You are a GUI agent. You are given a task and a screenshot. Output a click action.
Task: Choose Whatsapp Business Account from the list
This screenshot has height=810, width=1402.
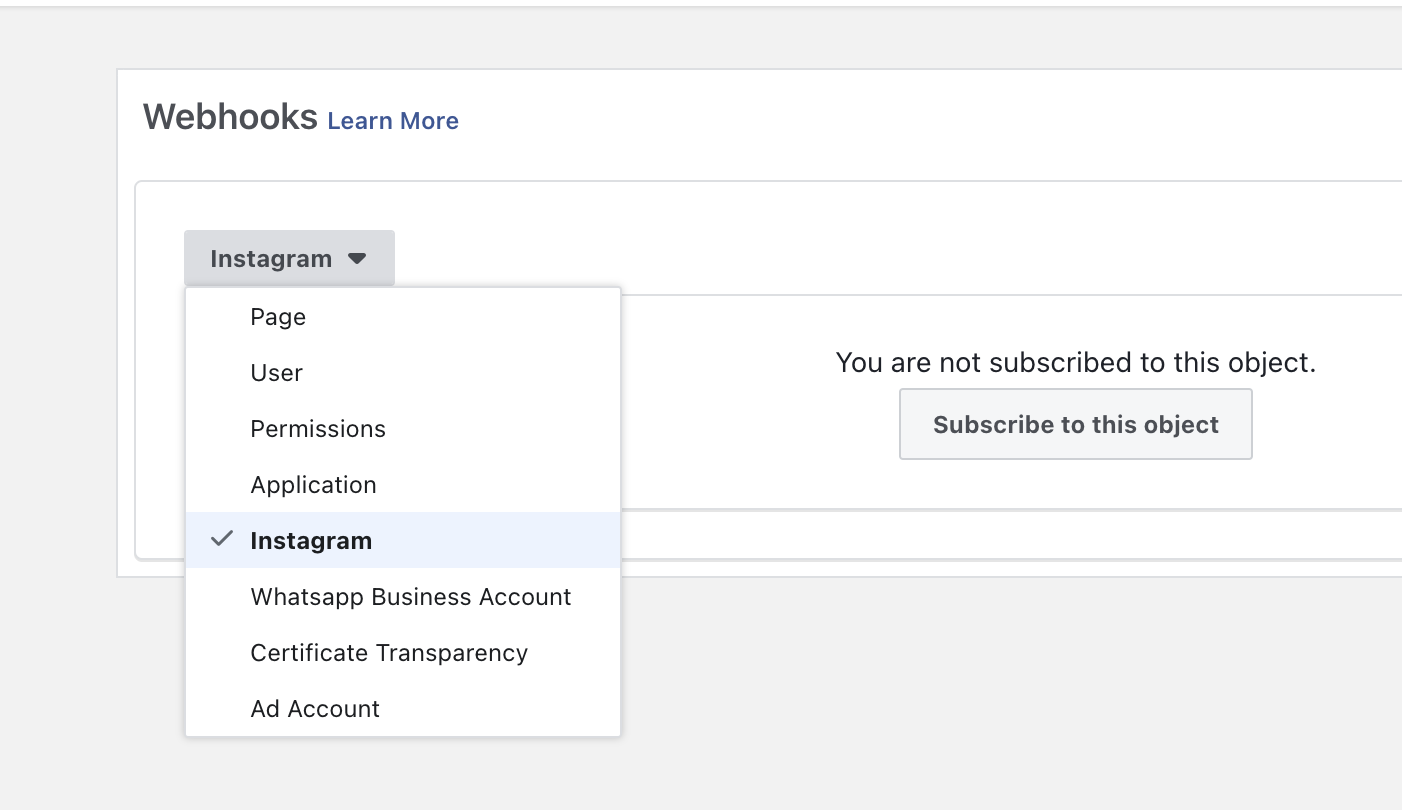410,597
